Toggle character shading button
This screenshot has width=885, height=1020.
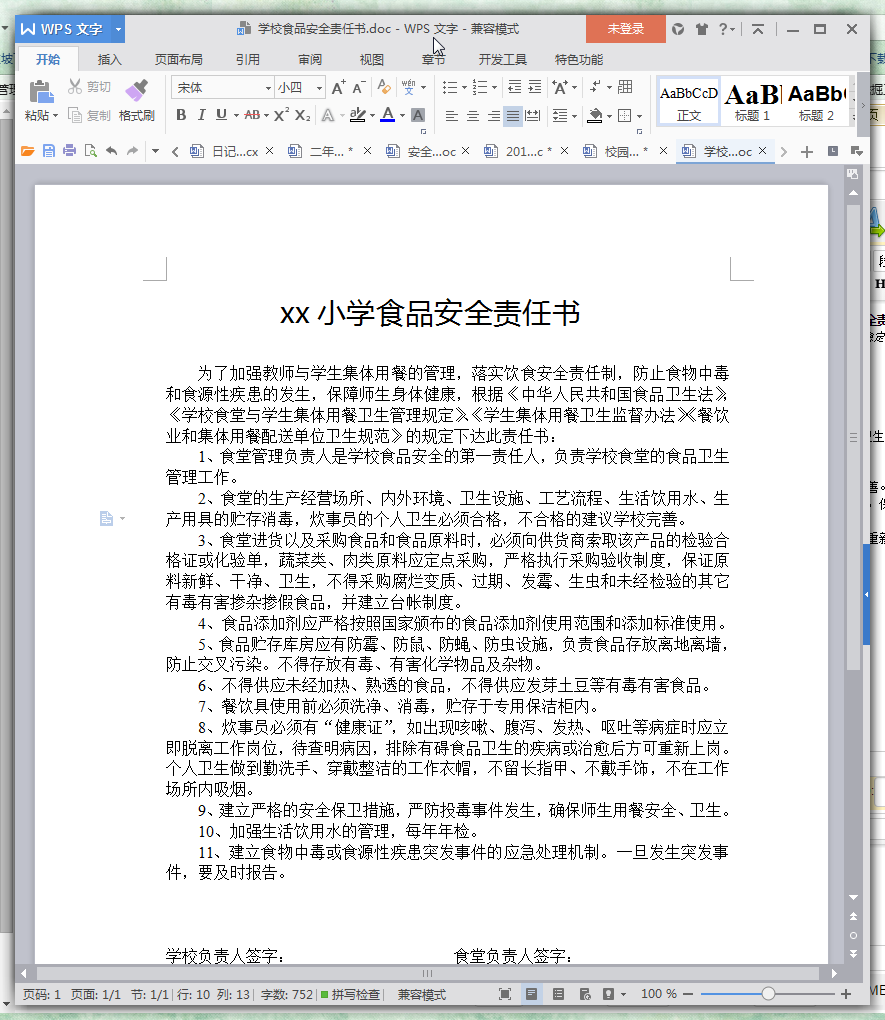pyautogui.click(x=418, y=116)
